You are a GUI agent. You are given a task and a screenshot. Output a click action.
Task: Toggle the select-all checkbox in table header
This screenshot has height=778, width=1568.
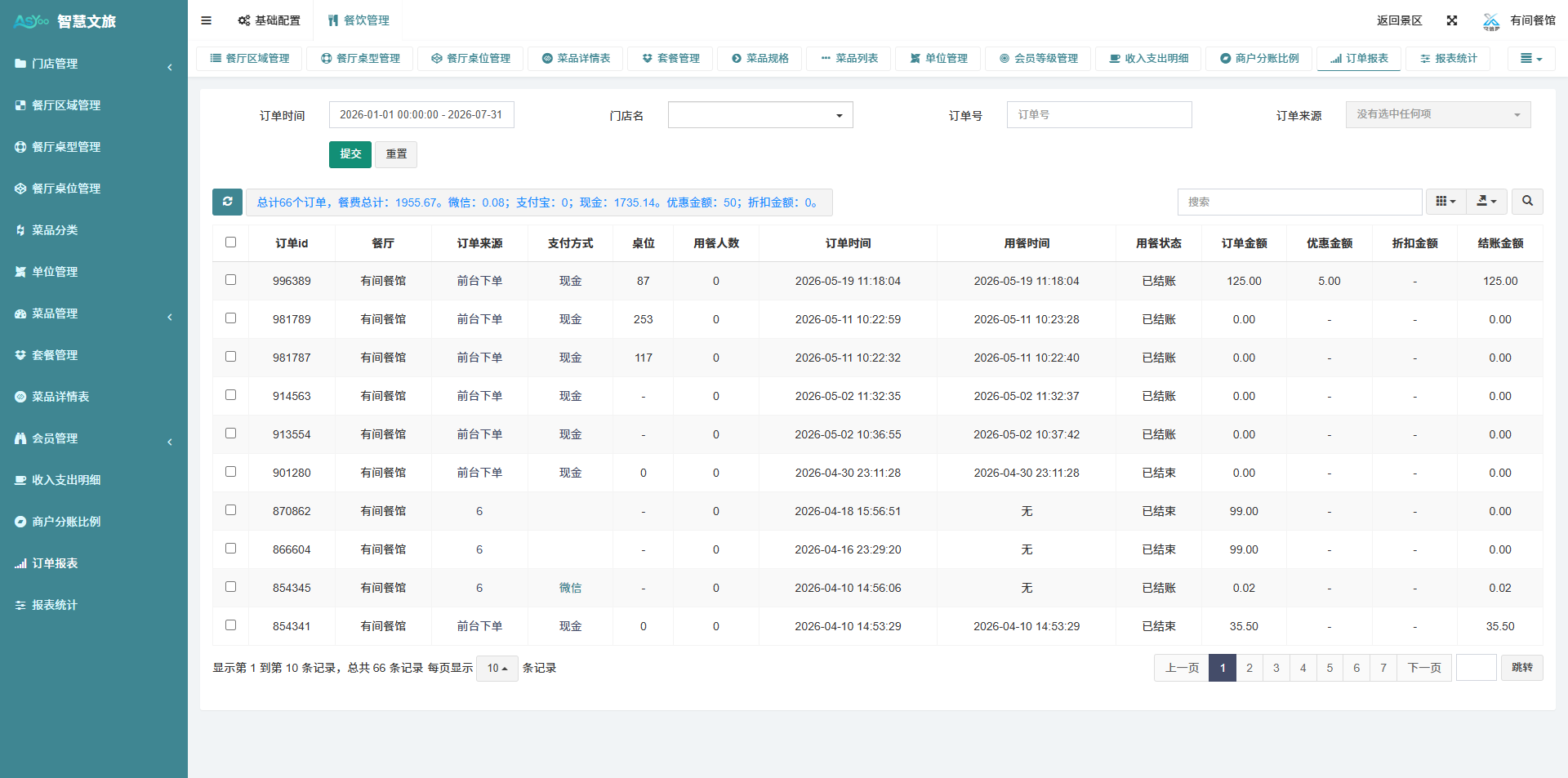coord(230,242)
